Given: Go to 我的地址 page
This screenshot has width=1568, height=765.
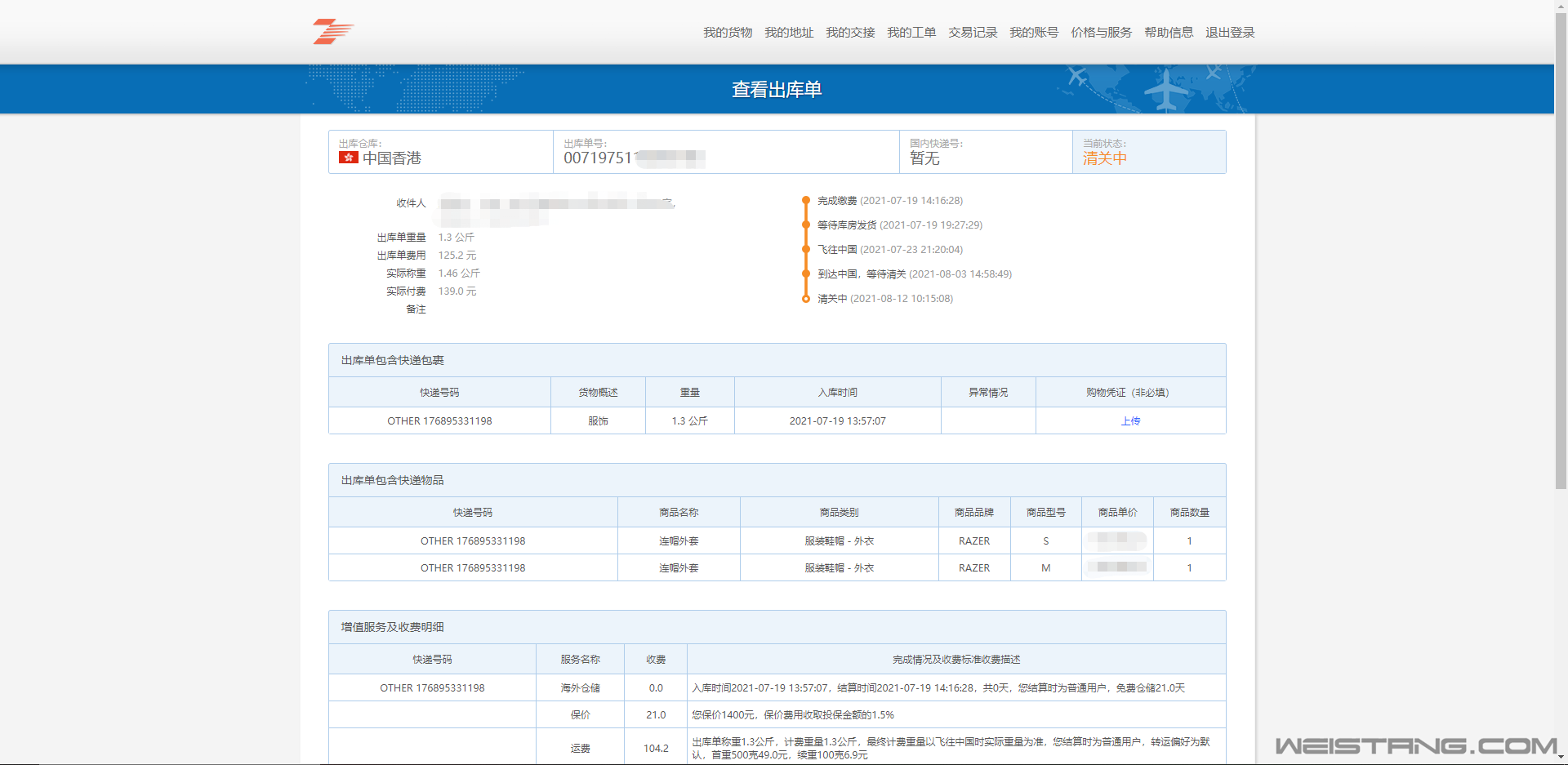Looking at the screenshot, I should 788,33.
